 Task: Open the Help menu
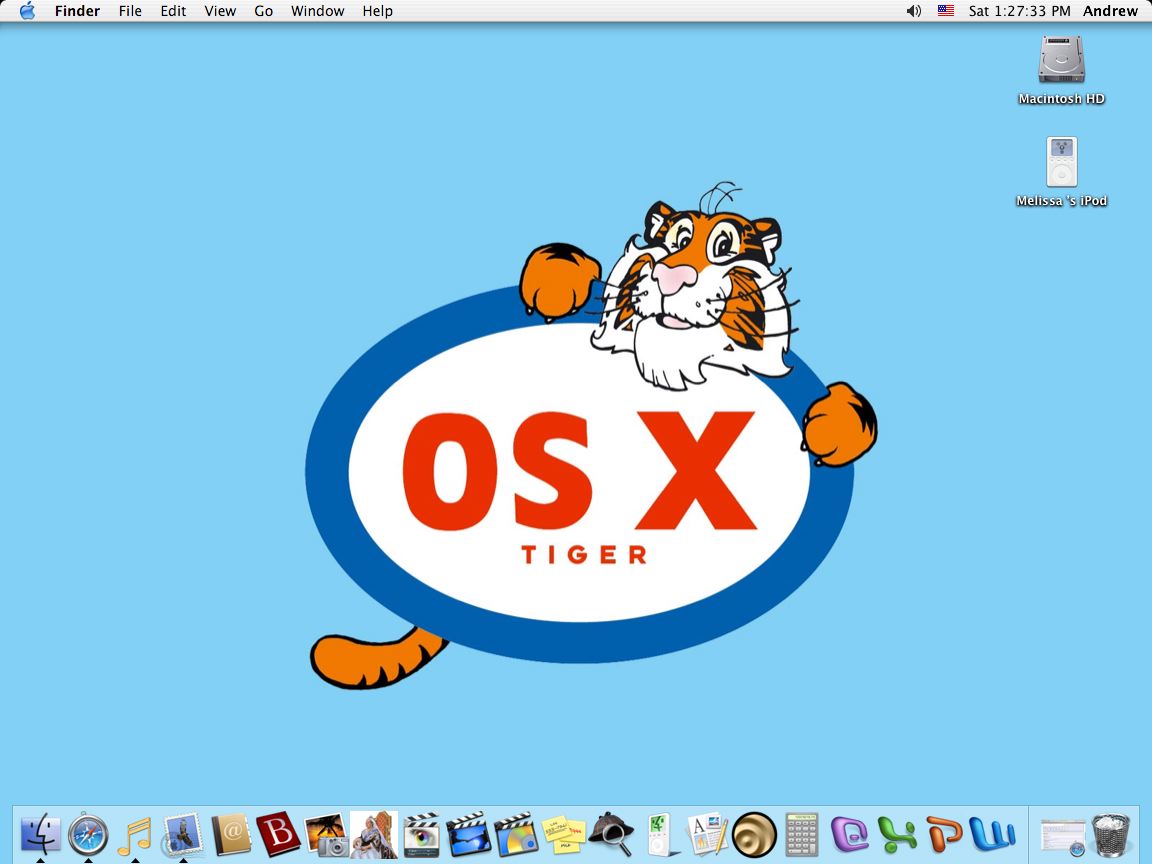[x=378, y=11]
